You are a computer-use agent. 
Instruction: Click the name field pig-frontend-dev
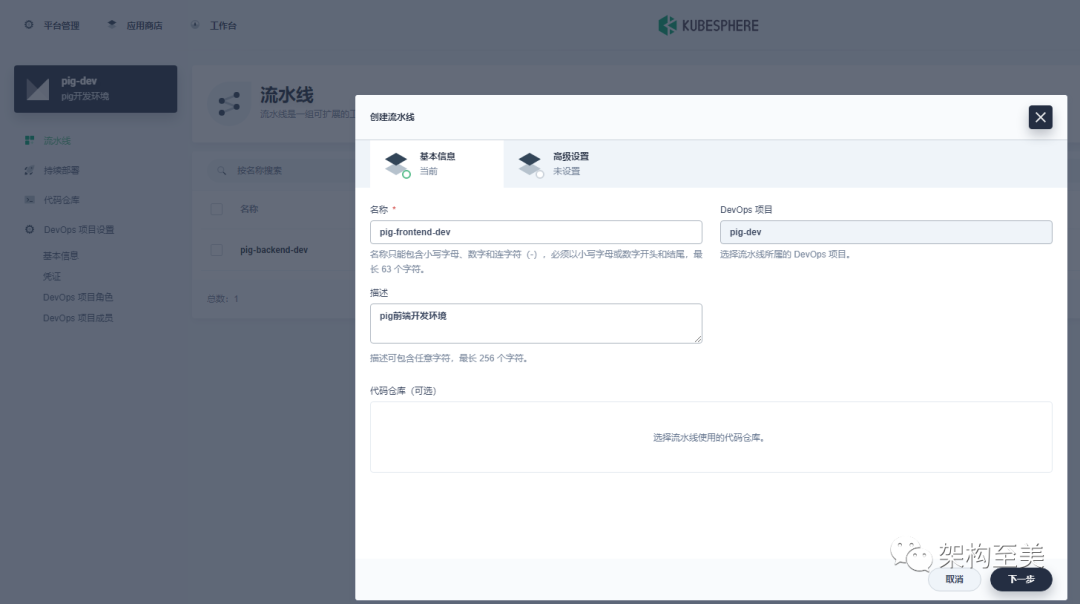(x=536, y=232)
